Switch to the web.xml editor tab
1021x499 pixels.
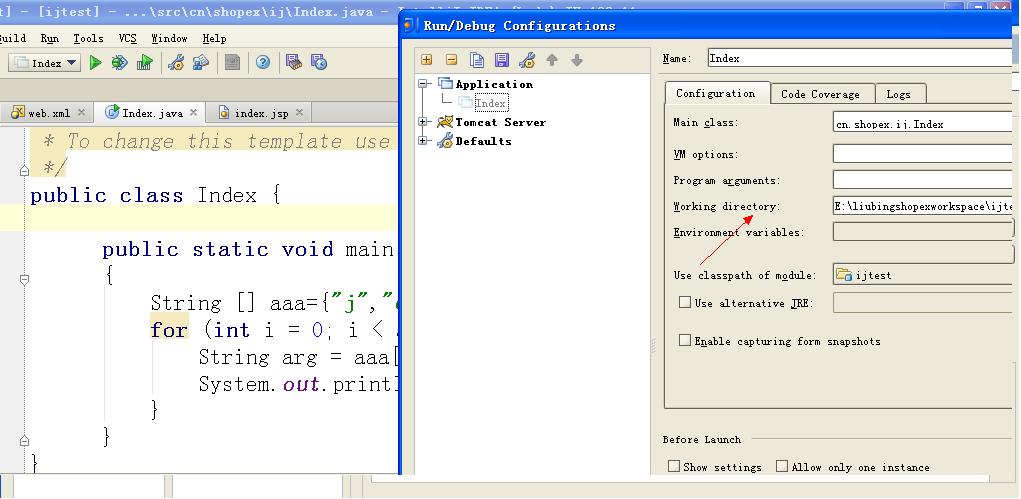[x=48, y=113]
